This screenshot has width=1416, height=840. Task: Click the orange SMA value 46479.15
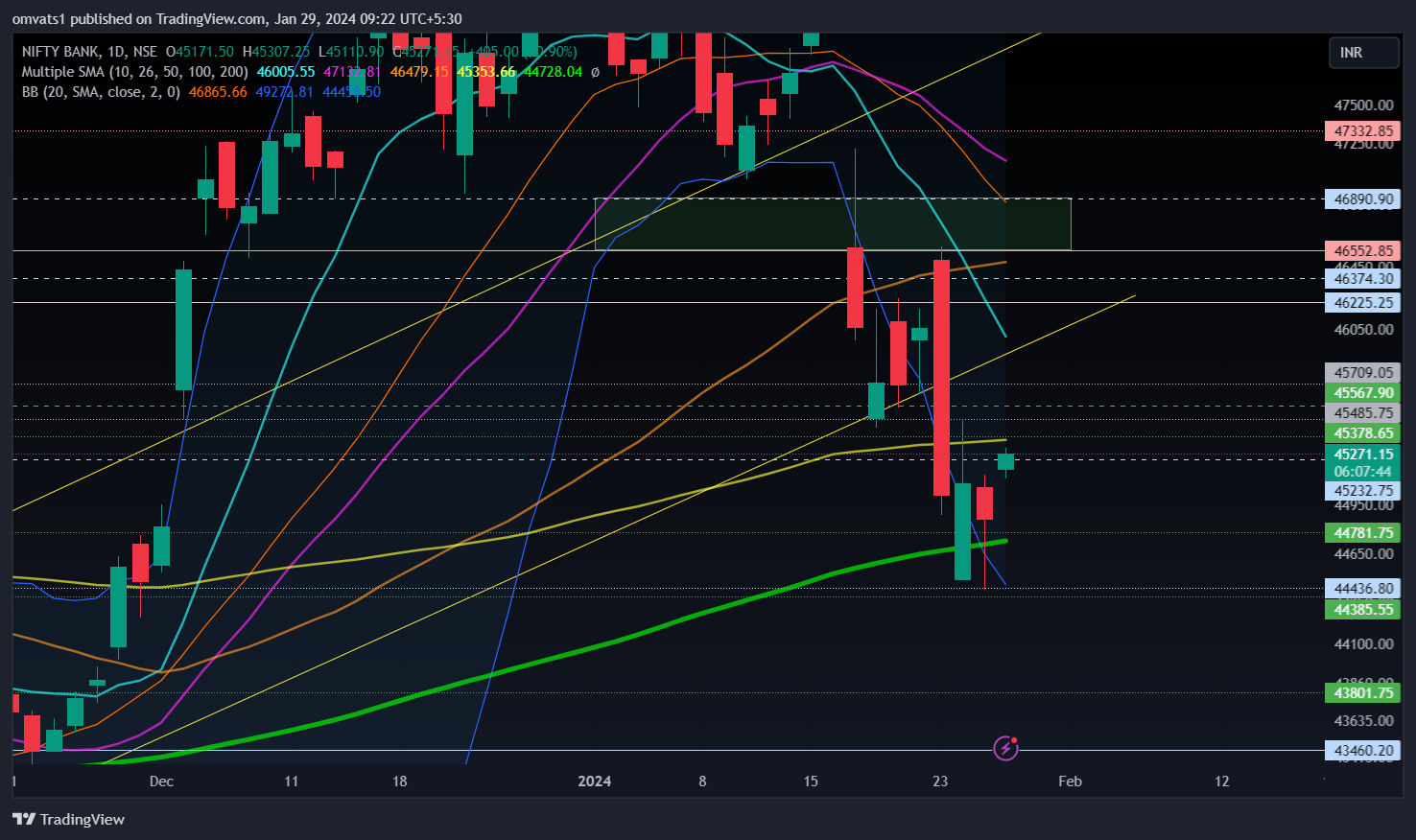(x=419, y=72)
